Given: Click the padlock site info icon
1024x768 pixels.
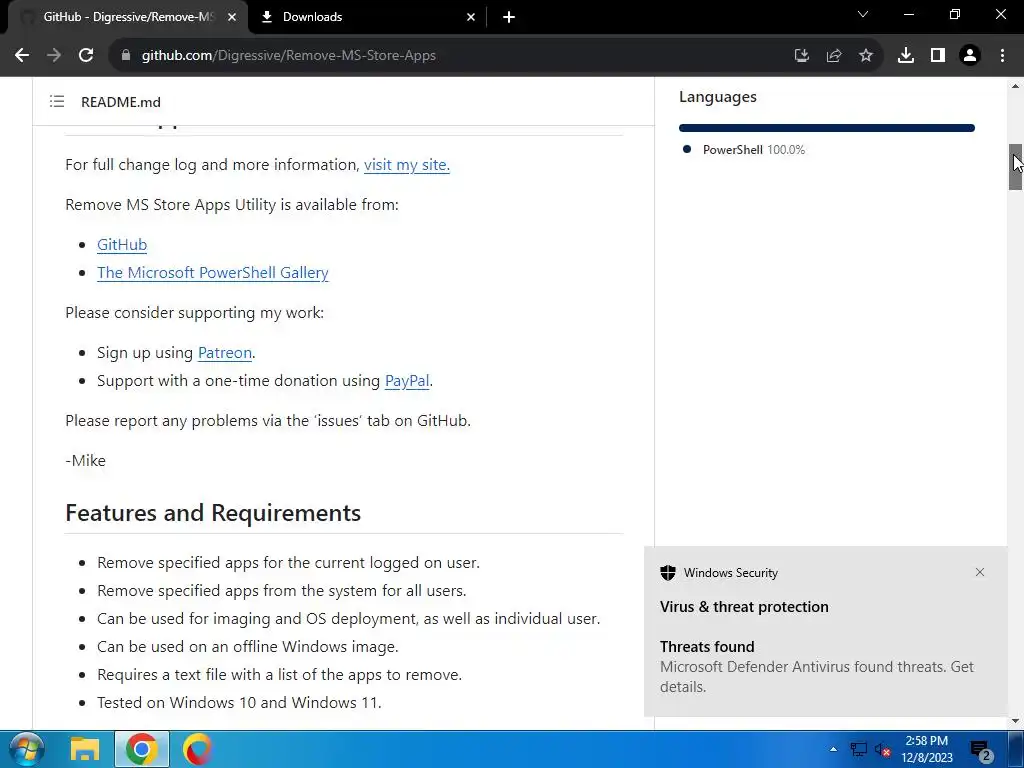Looking at the screenshot, I should (x=126, y=56).
